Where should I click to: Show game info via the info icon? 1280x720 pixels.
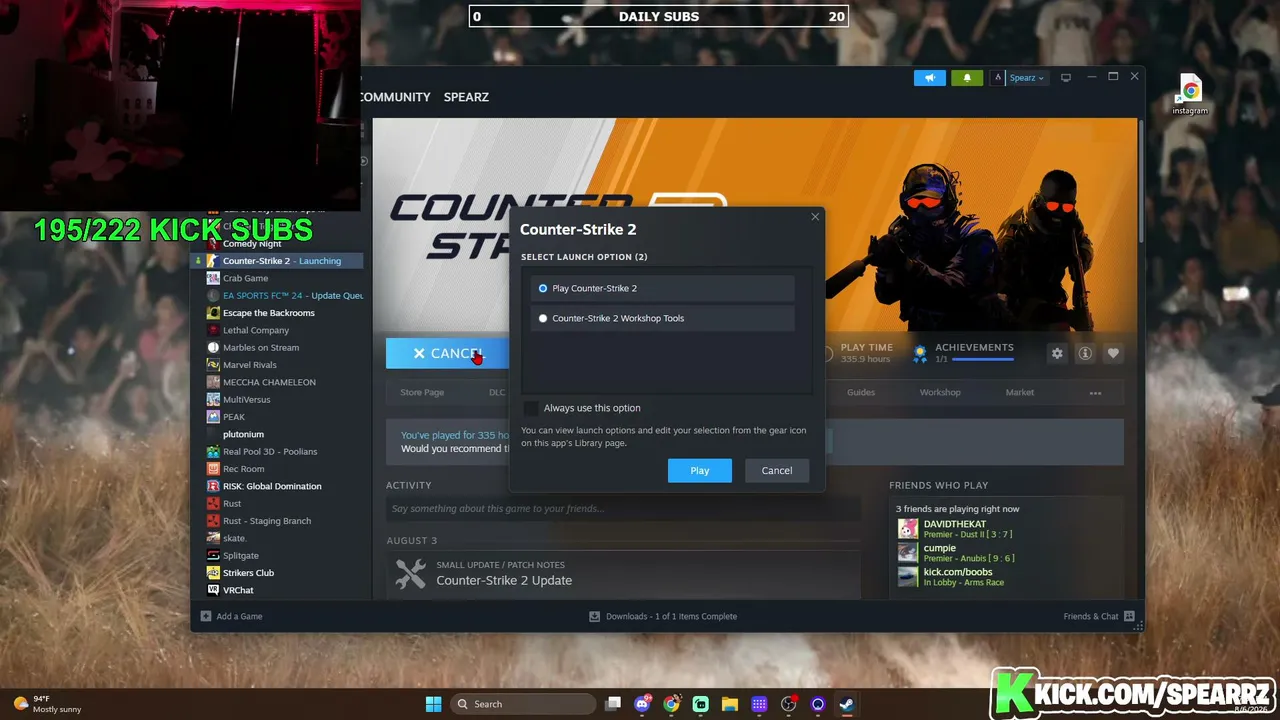point(1085,353)
